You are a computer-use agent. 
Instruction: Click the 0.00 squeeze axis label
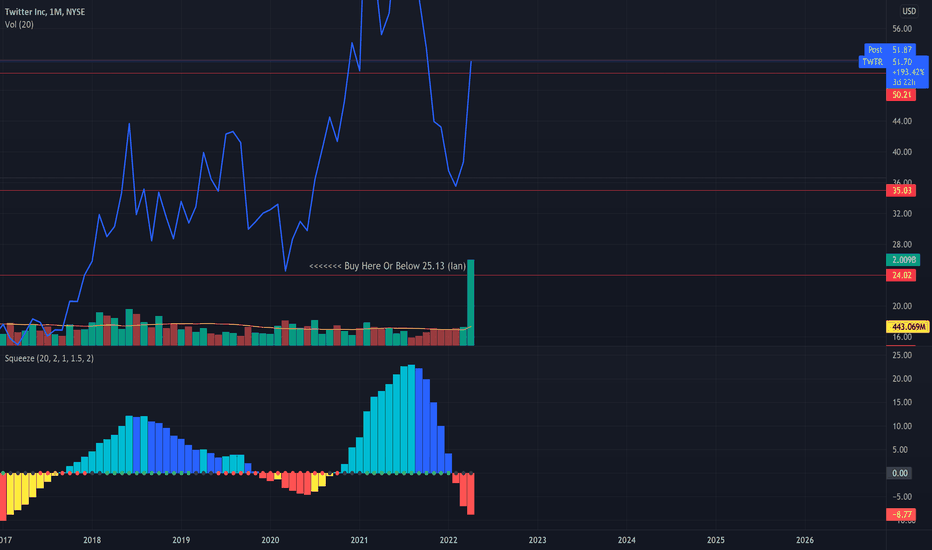coord(900,473)
